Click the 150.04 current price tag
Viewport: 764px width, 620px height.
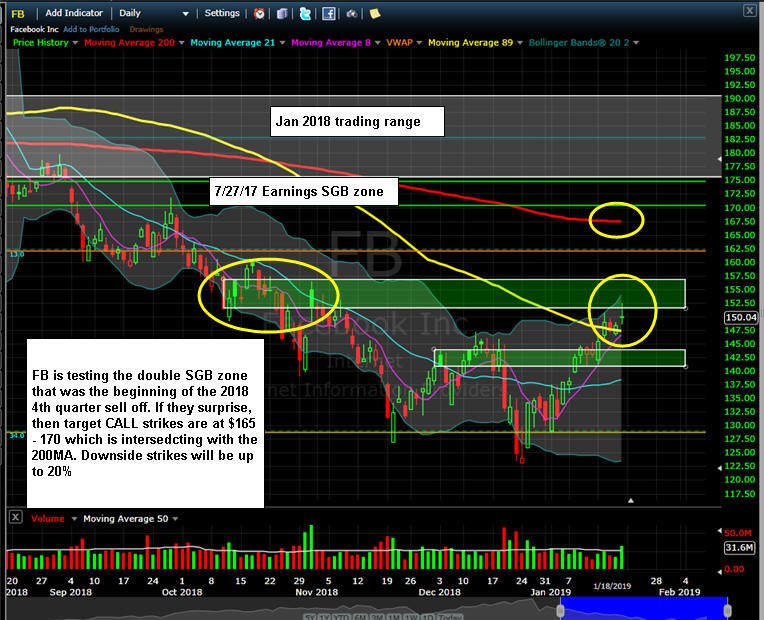(741, 317)
